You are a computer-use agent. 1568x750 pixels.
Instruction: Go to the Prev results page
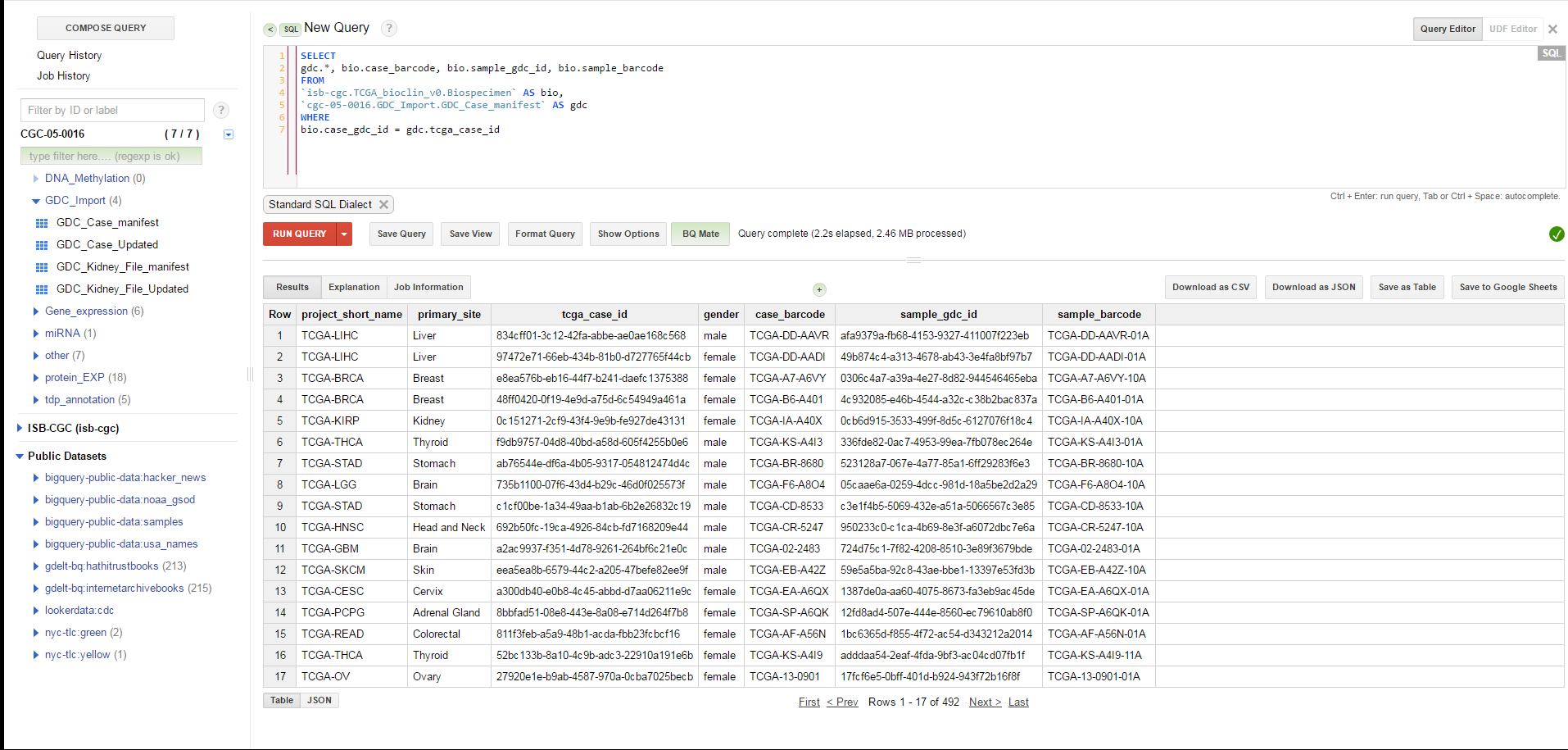[842, 702]
